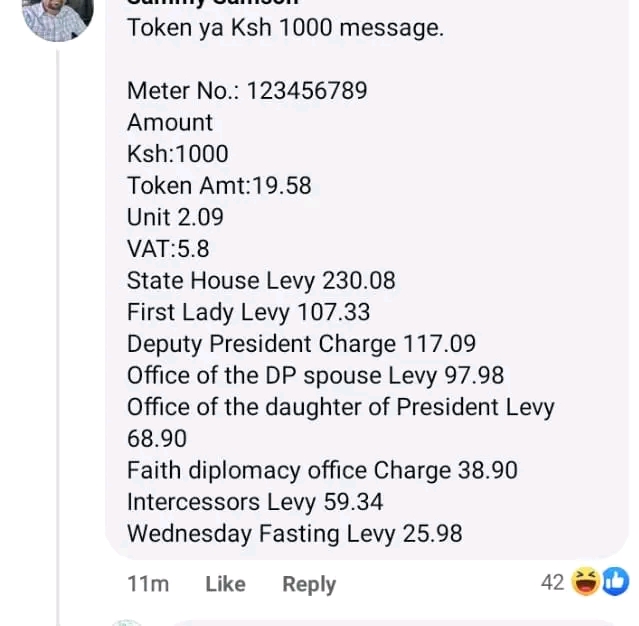Image resolution: width=639 pixels, height=626 pixels.
Task: View the 42 reactions count
Action: (x=553, y=582)
